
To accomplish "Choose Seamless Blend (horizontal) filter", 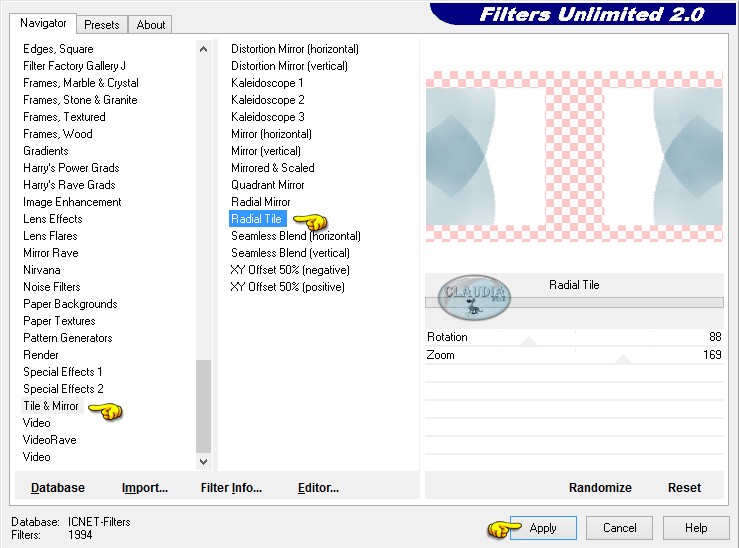I will [296, 236].
